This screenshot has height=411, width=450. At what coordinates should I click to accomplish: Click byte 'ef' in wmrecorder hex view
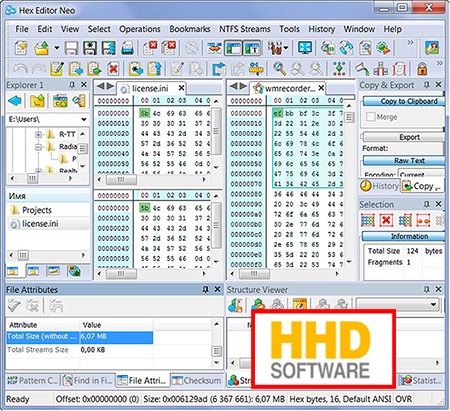coord(277,113)
